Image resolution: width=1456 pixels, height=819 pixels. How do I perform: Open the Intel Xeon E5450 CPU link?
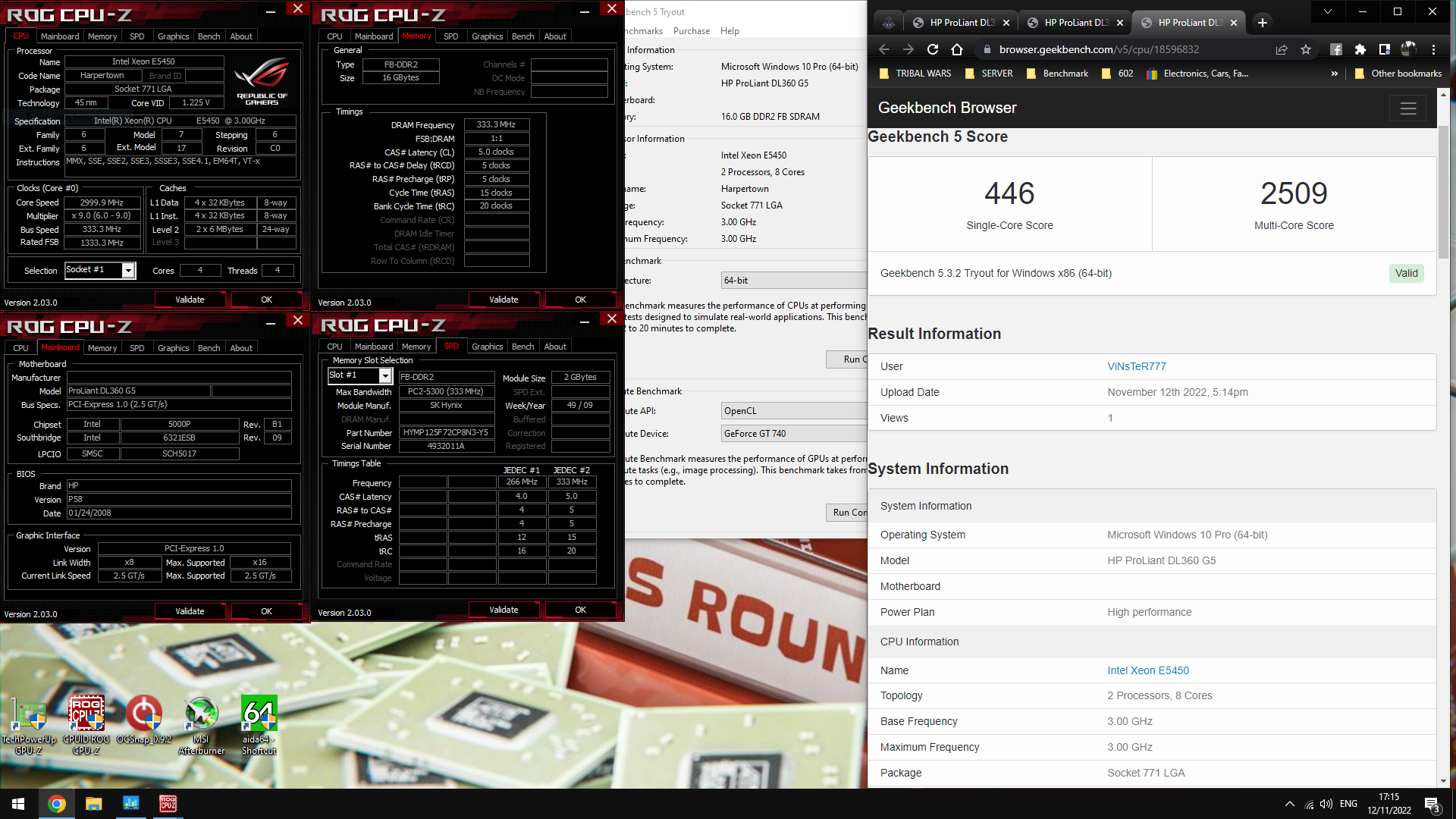tap(1148, 670)
